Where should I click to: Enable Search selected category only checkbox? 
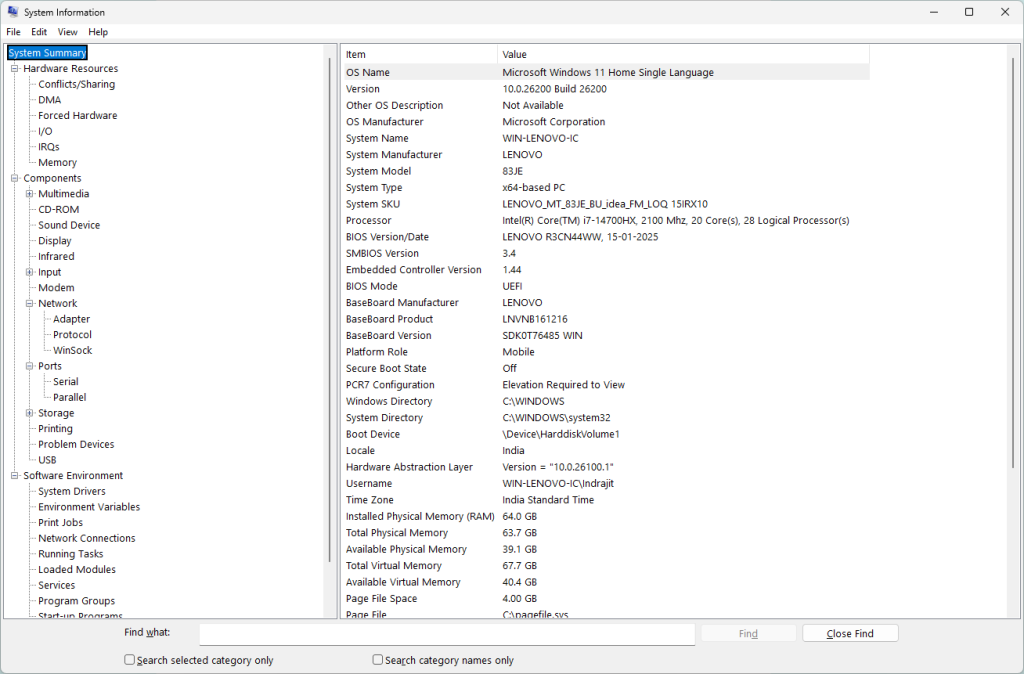[x=129, y=660]
